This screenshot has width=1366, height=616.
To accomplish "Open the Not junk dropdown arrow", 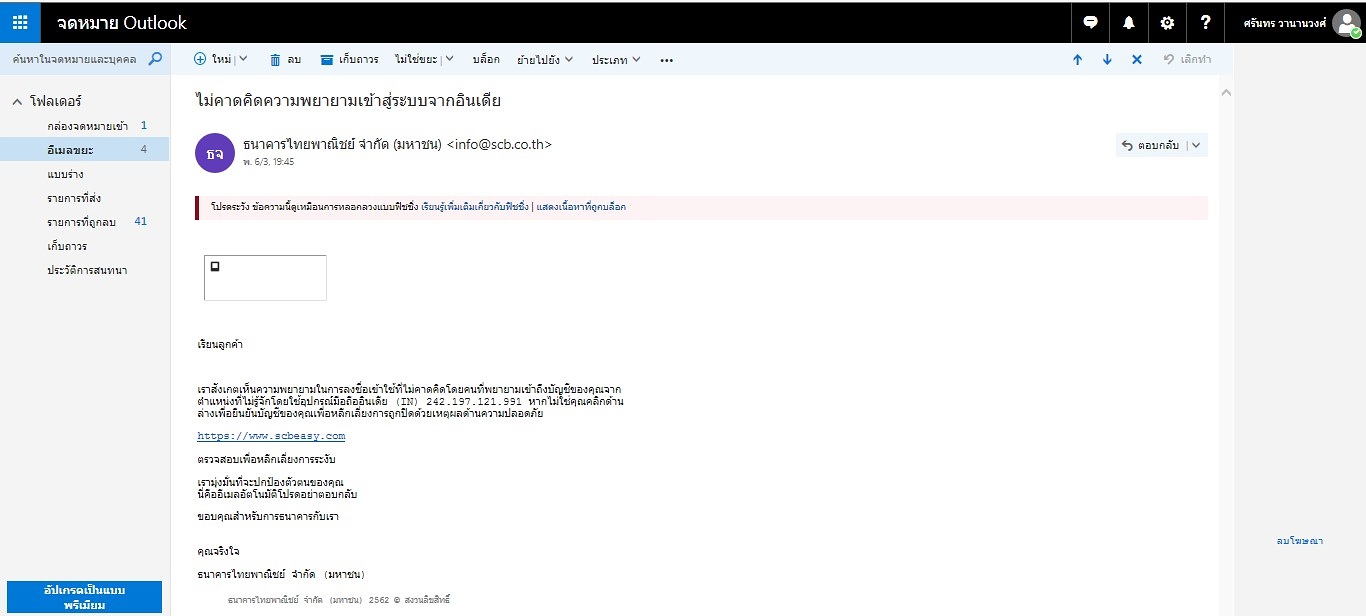I will click(449, 59).
